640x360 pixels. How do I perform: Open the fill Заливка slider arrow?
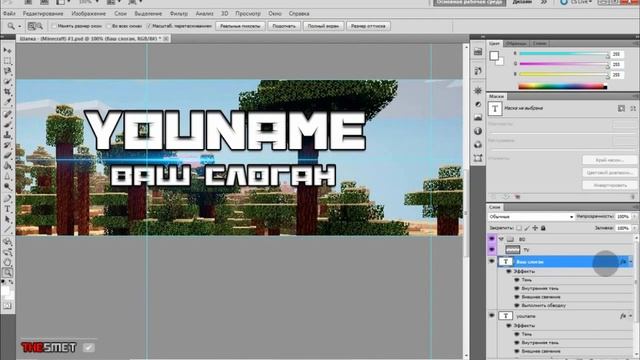(635, 228)
